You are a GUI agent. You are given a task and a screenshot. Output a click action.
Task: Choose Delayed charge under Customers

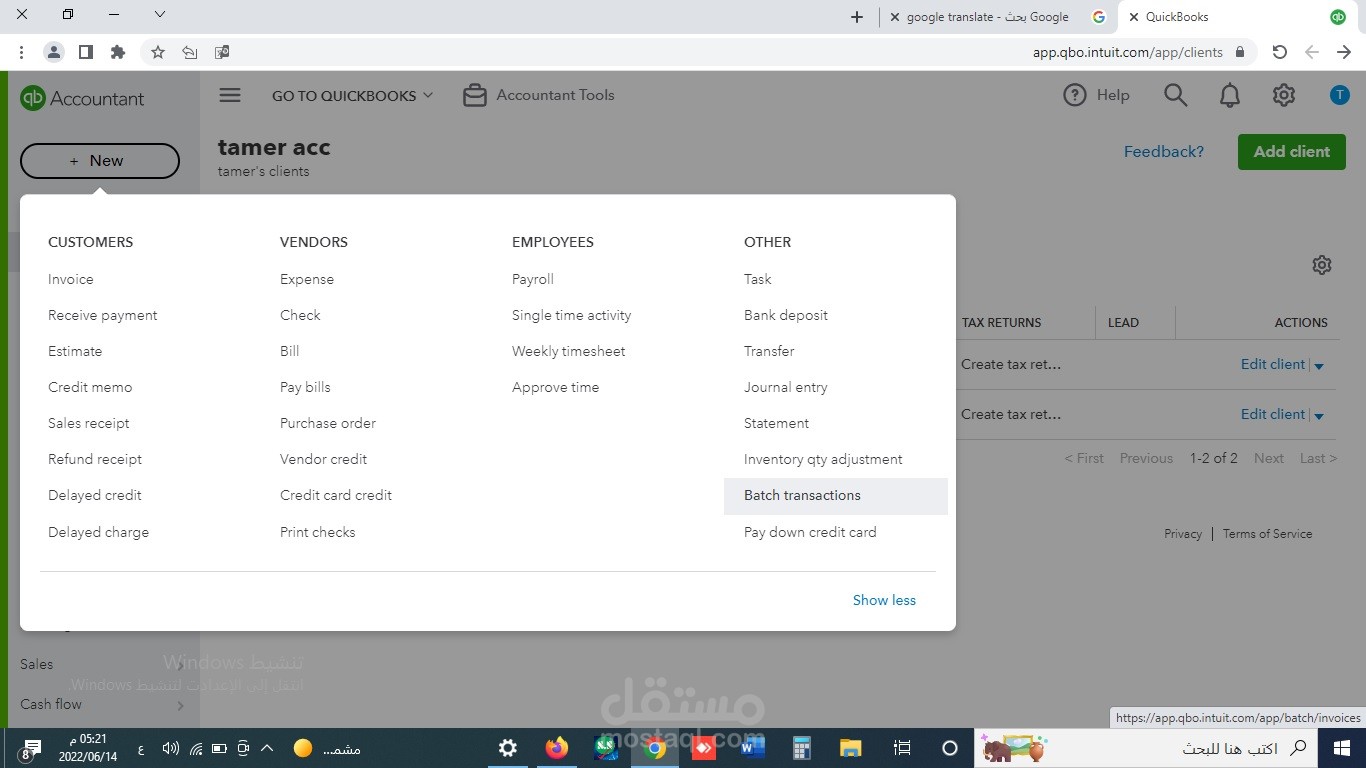[98, 532]
